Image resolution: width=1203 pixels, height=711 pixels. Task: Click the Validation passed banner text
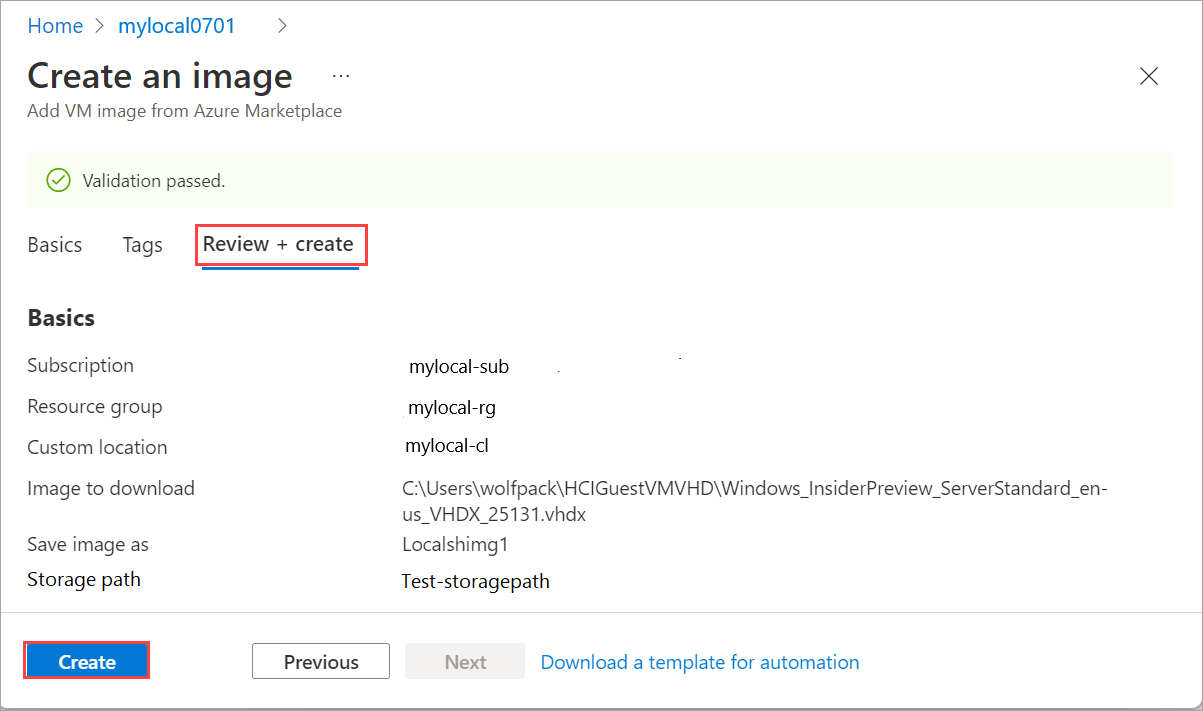point(154,181)
